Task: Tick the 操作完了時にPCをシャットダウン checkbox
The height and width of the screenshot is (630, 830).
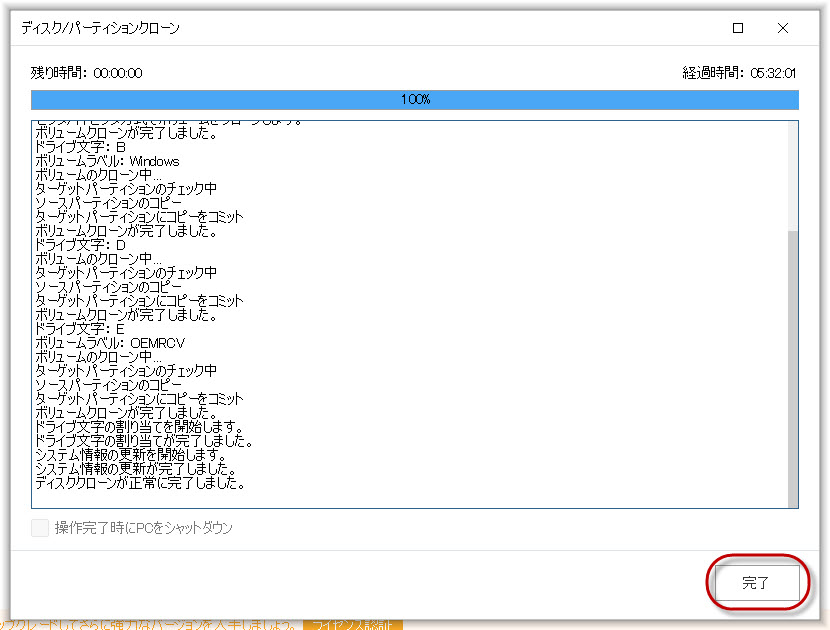Action: tap(40, 527)
